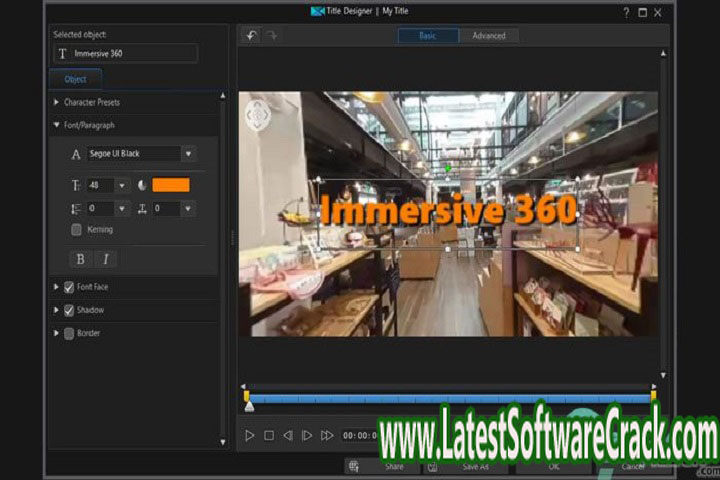Step to the previous frame
Screen dimensions: 720x480
(288, 436)
